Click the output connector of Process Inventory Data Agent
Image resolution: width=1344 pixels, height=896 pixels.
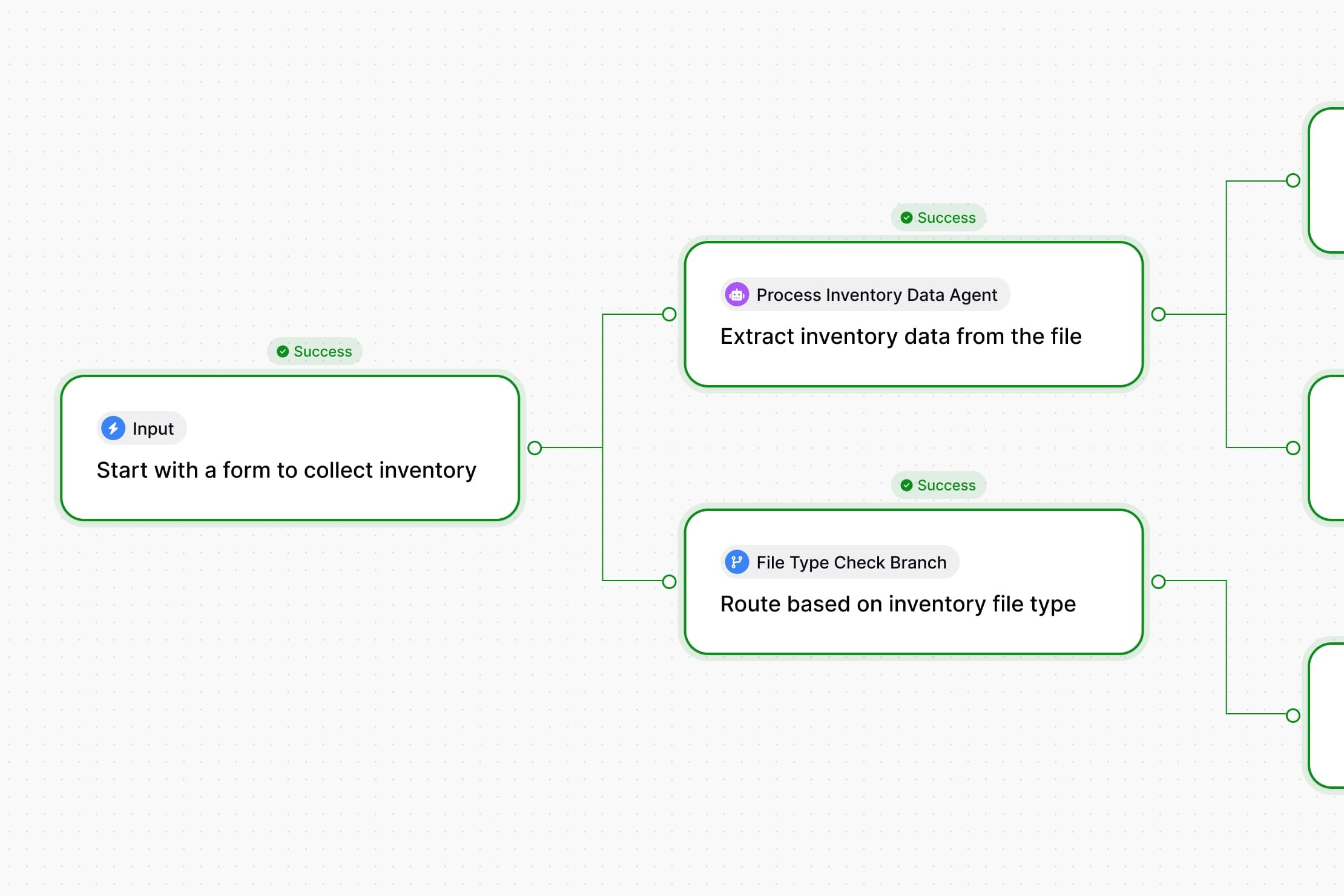[1158, 314]
